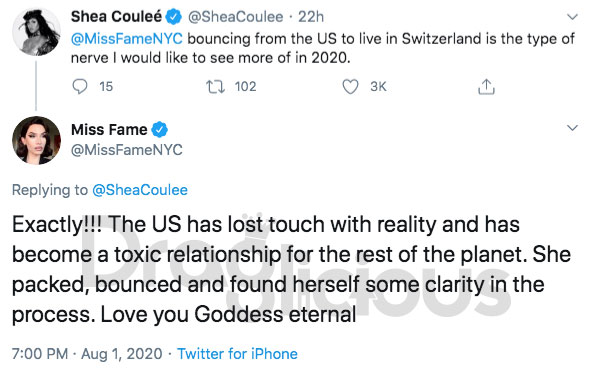Screen dimensions: 592x373
Task: Click Shea Couleé's verified badge
Action: point(174,17)
